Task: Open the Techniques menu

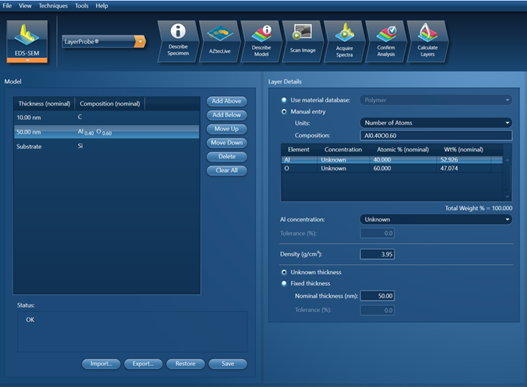Action: [53, 6]
